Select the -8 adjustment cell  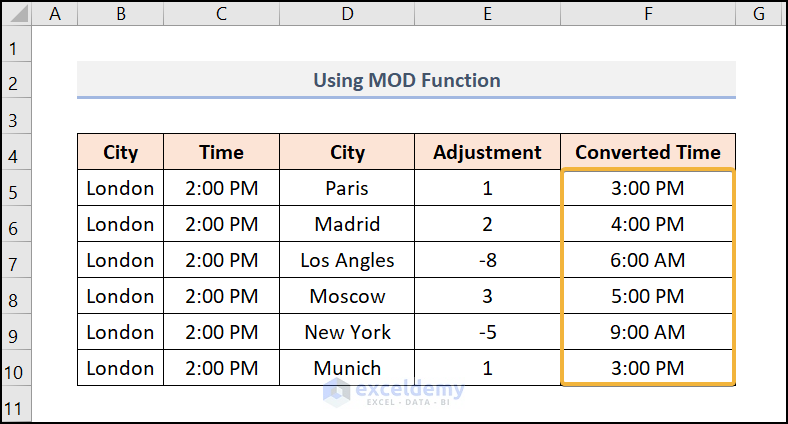coord(487,261)
